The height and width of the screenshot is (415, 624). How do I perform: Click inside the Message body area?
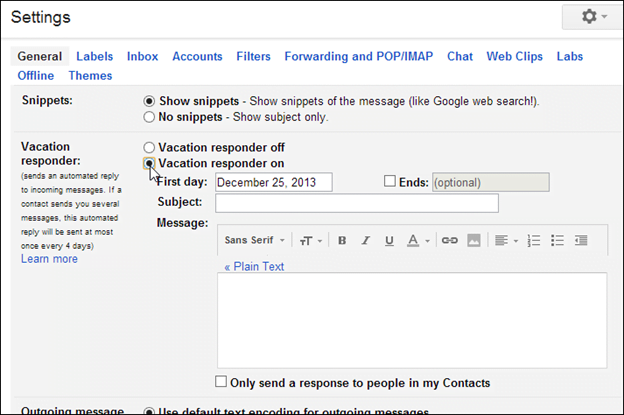pyautogui.click(x=412, y=320)
